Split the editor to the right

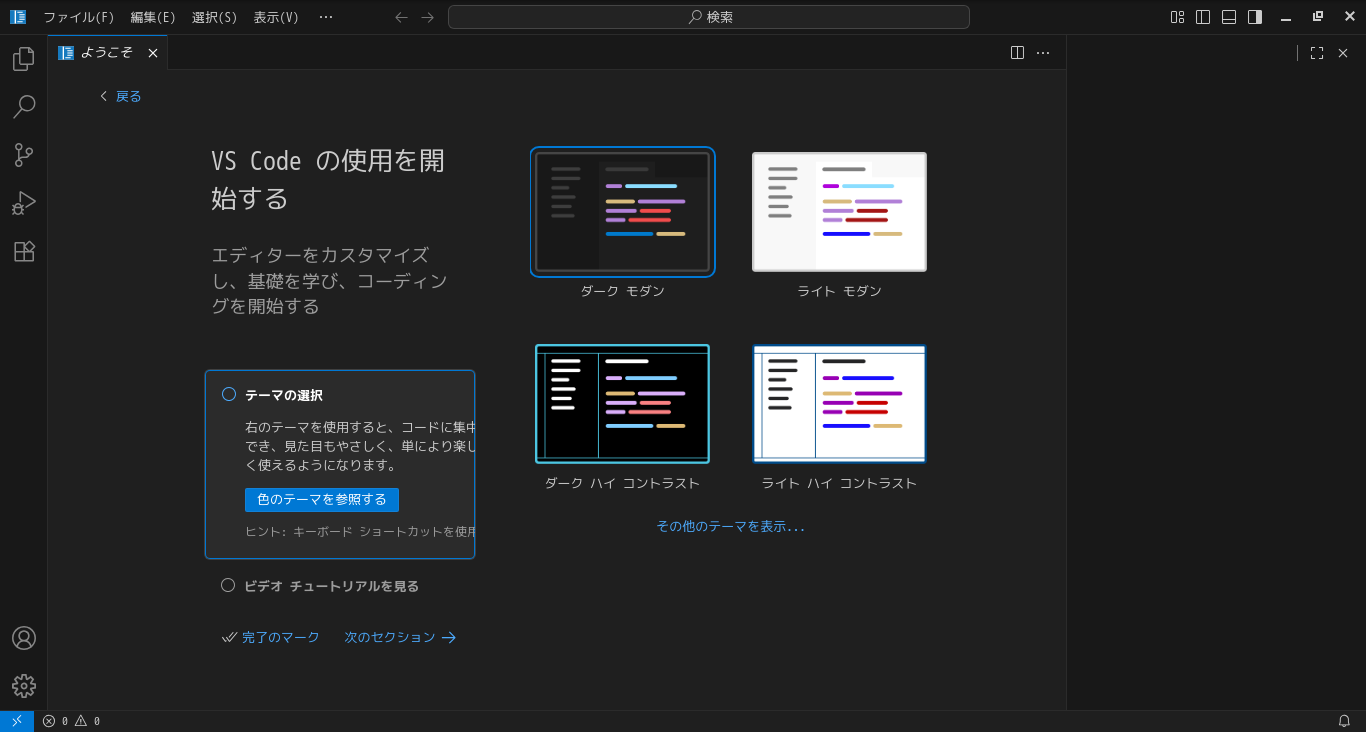pyautogui.click(x=1017, y=53)
